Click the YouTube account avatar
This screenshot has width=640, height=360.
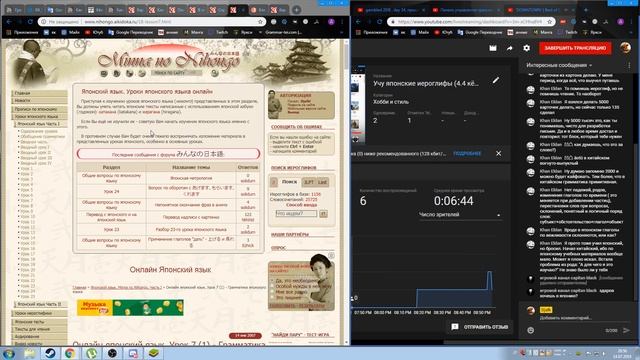tap(625, 48)
